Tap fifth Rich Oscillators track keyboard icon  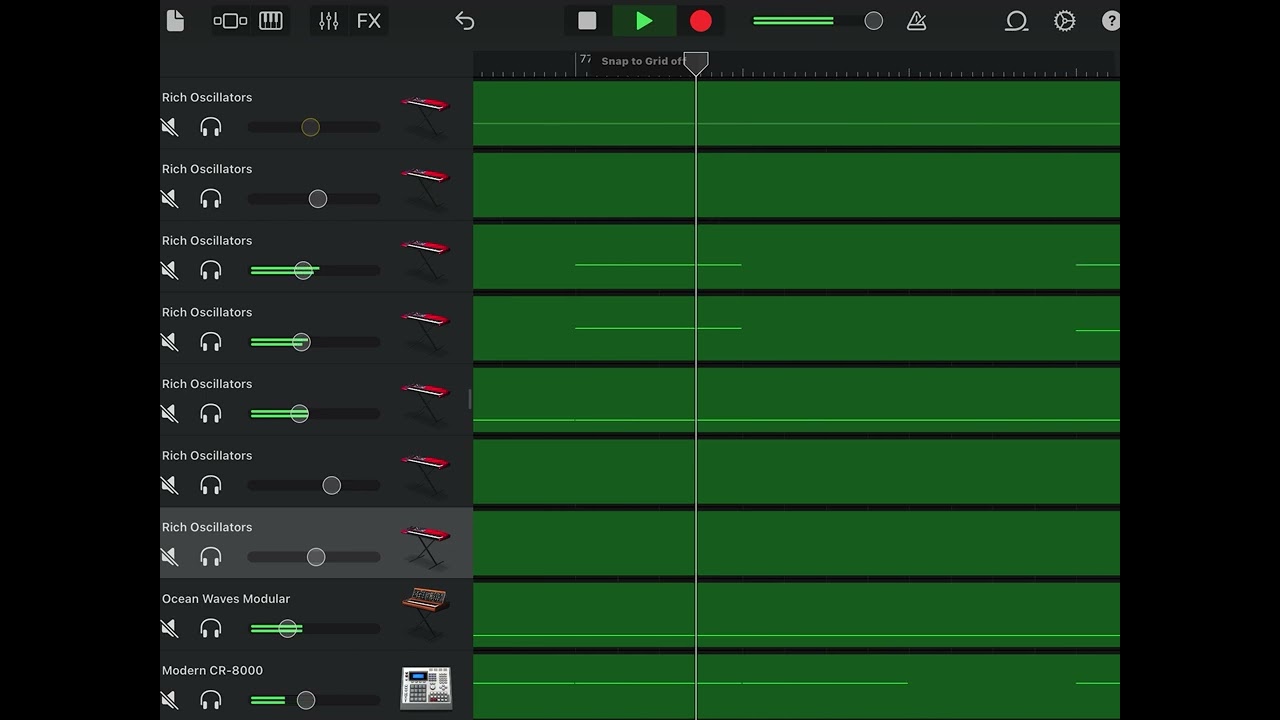[426, 402]
